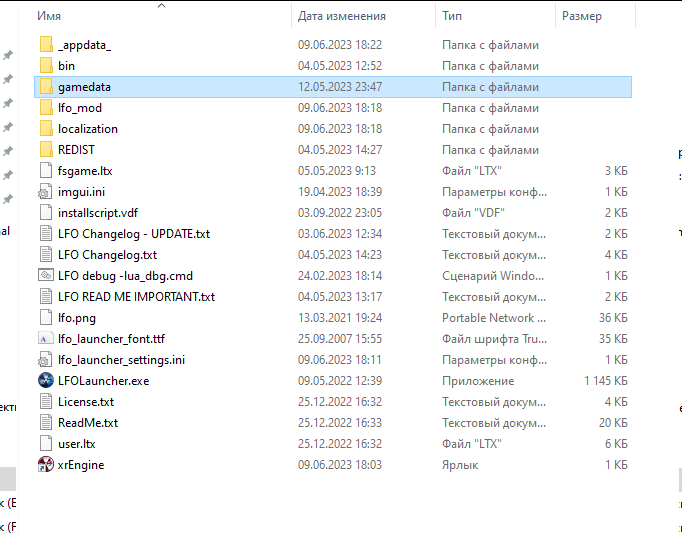Click the LFO READ ME IMPORTANT.txt icon
Viewport: 682px width, 535px height.
pos(46,297)
